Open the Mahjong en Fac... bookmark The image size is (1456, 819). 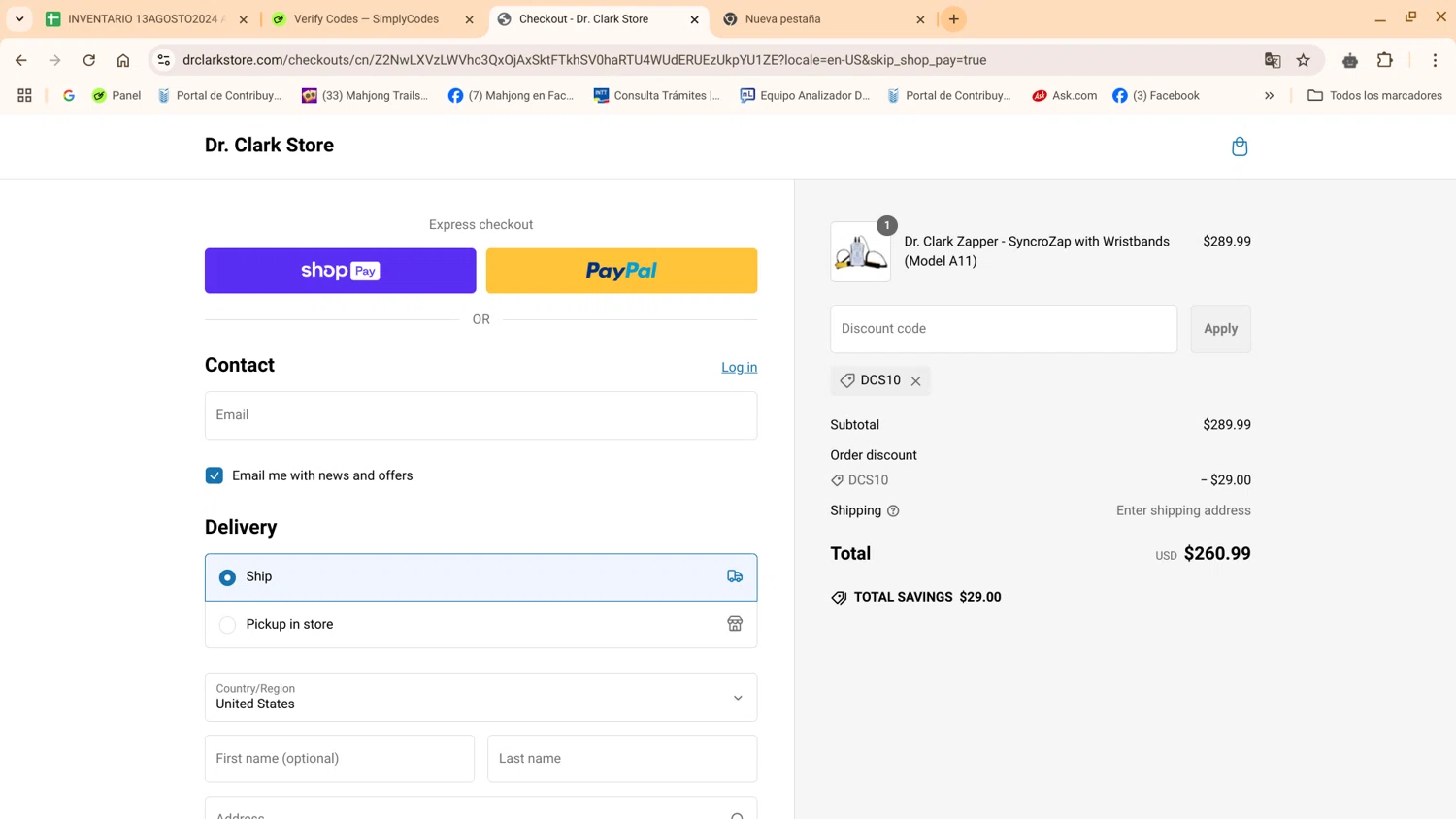tap(511, 95)
